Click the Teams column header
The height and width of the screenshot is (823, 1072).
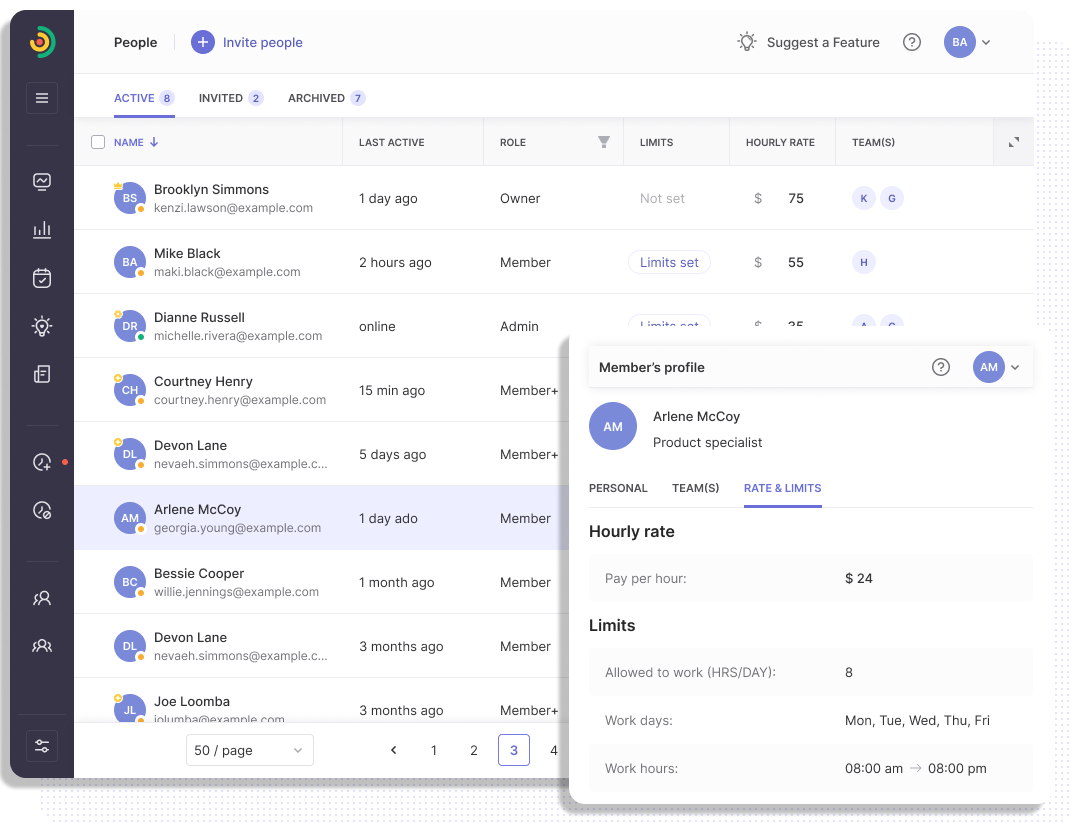(873, 142)
